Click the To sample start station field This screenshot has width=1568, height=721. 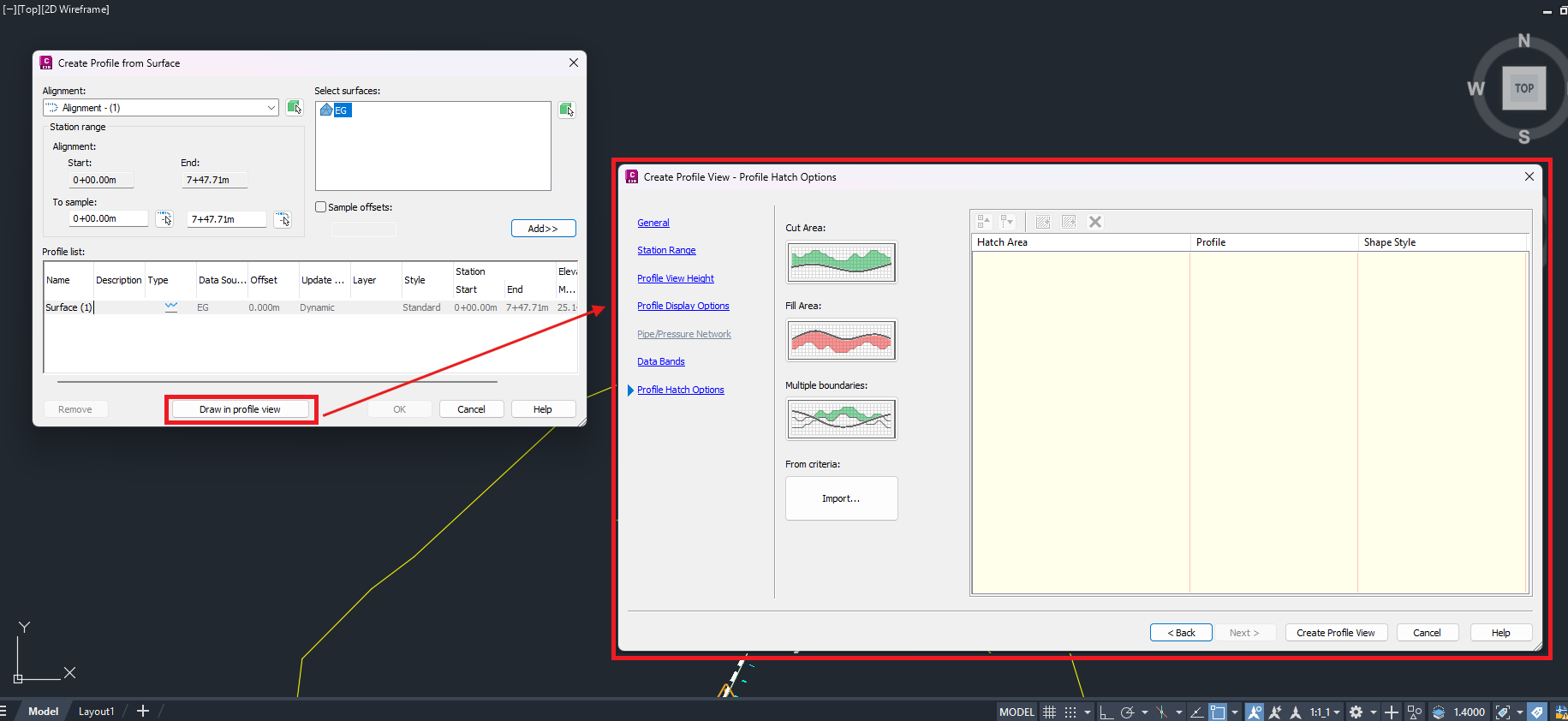108,219
